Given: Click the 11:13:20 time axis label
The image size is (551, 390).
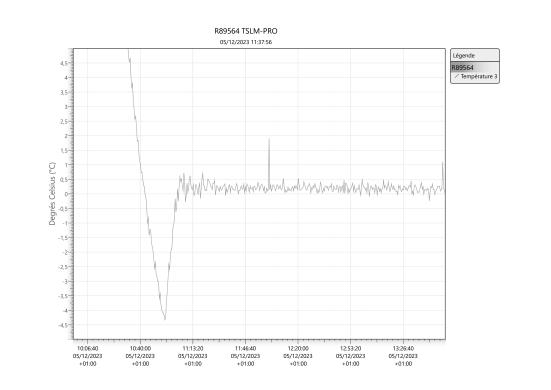Looking at the screenshot, I should (x=193, y=349).
